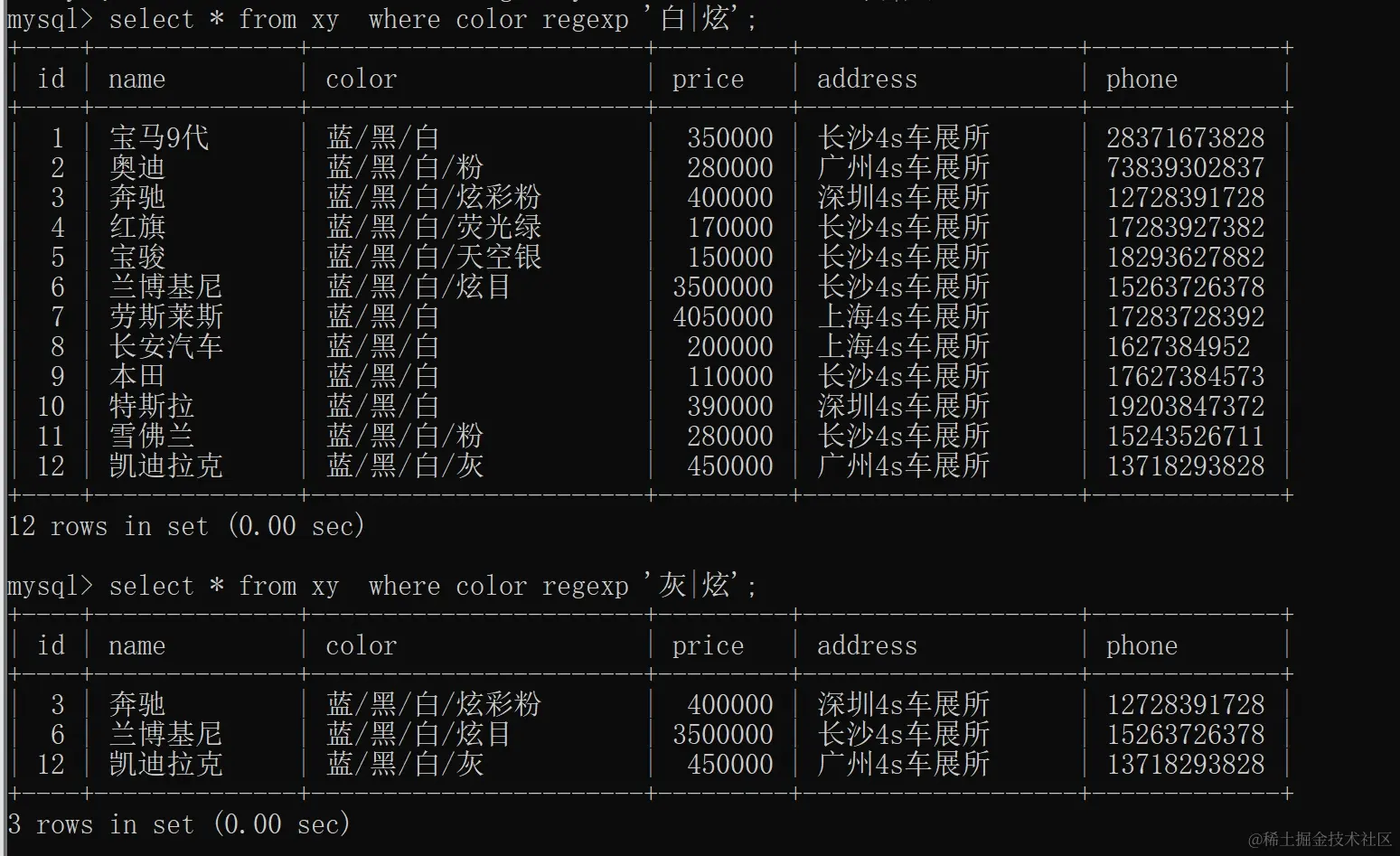The width and height of the screenshot is (1400, 856).
Task: Select the phone number 1627384952
Action: click(x=1179, y=346)
